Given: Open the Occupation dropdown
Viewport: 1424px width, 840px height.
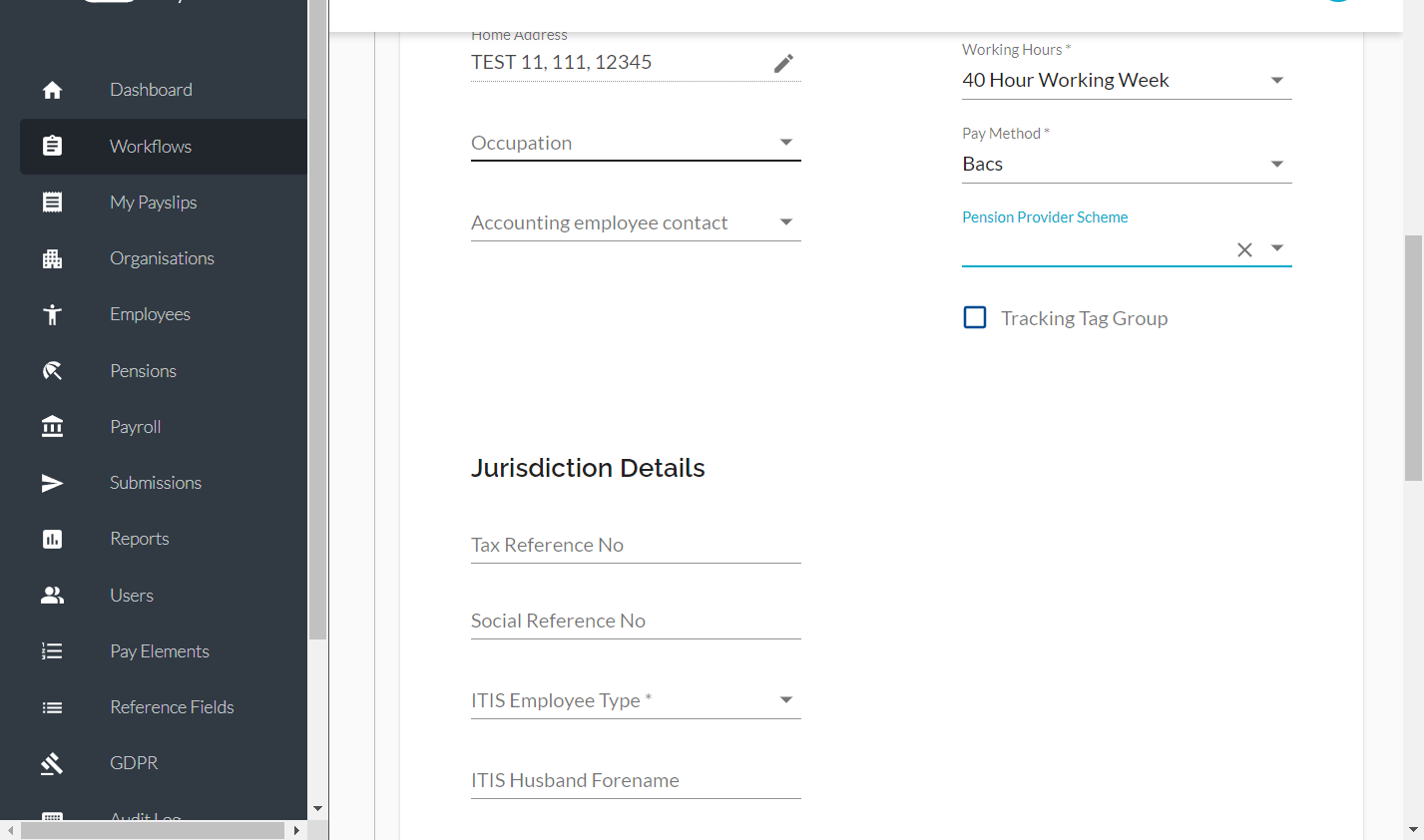Looking at the screenshot, I should 636,143.
